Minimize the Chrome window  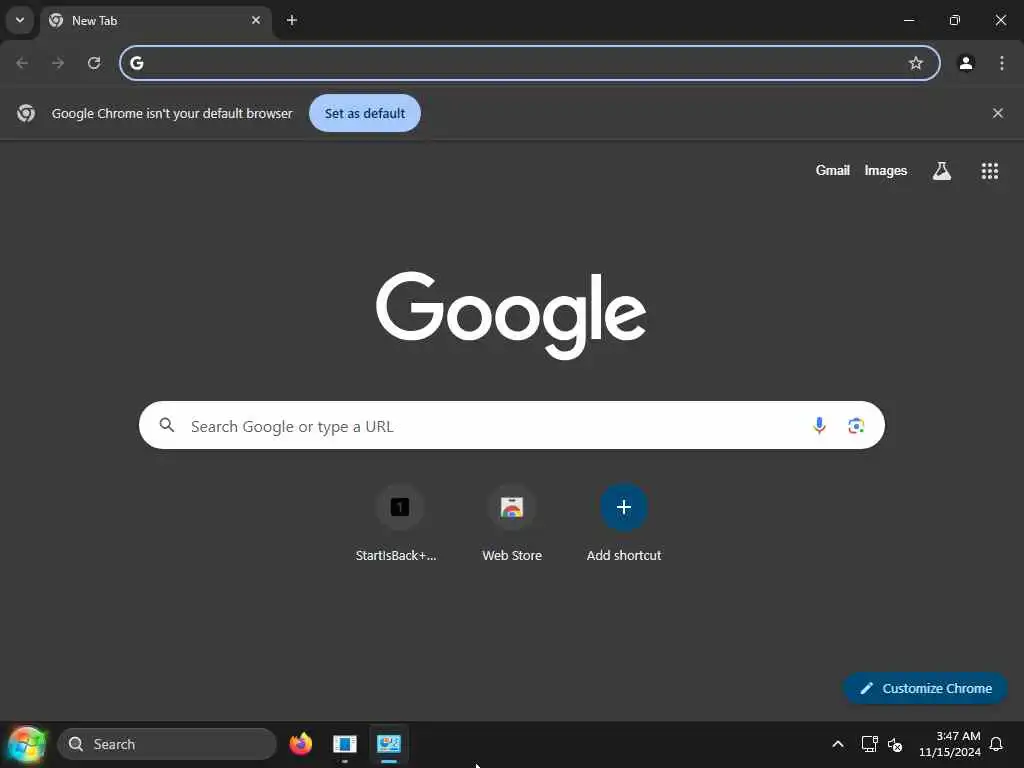click(x=908, y=20)
